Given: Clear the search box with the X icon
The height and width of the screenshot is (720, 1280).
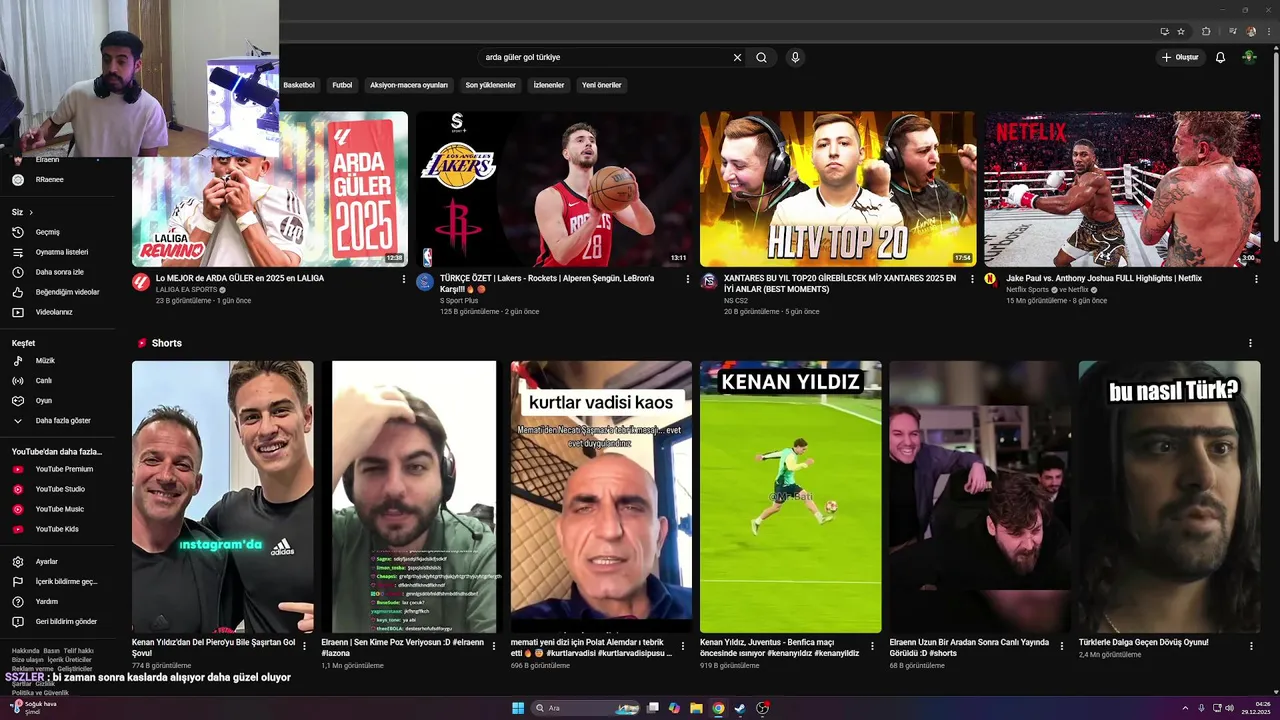Looking at the screenshot, I should pyautogui.click(x=737, y=57).
